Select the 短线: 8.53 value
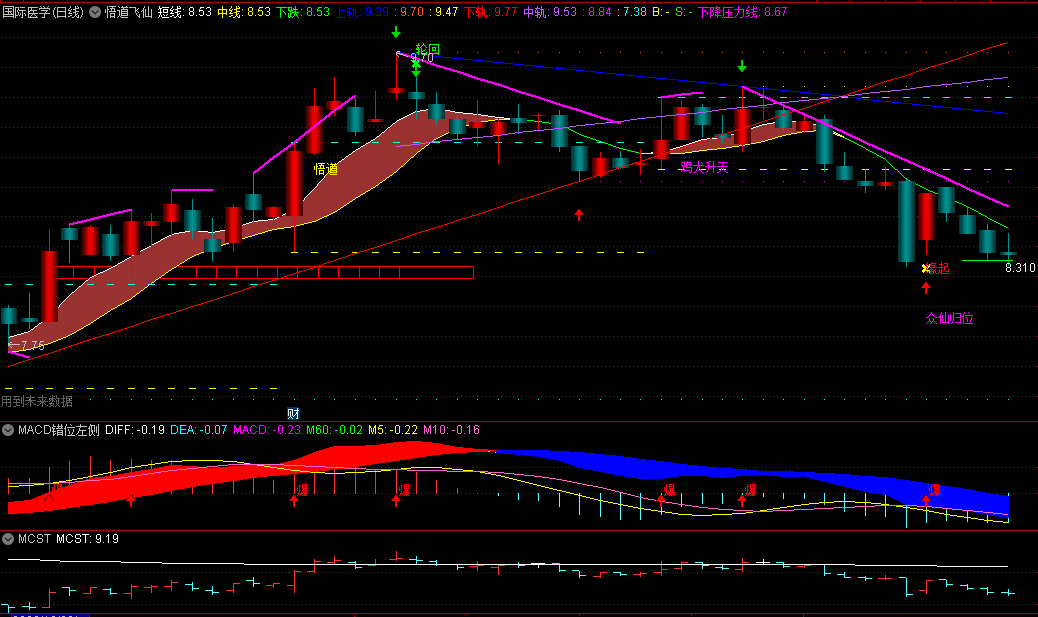1038x617 pixels. coord(185,12)
